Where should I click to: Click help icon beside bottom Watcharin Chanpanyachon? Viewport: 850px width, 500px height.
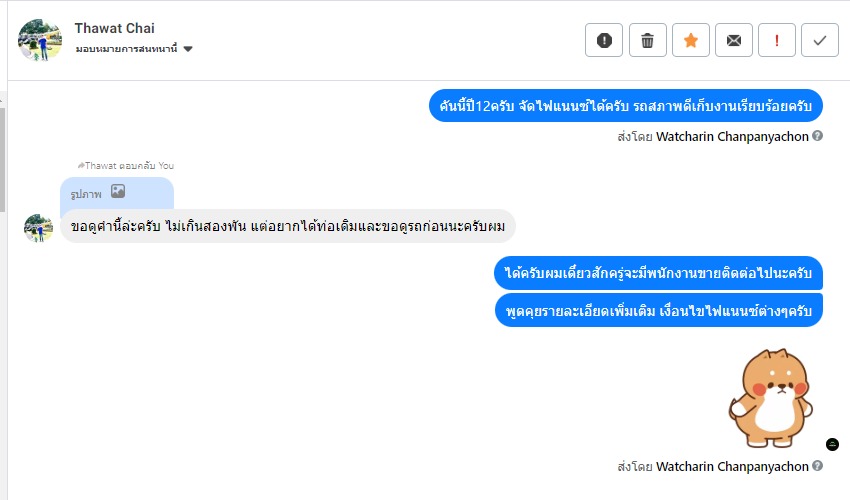click(x=818, y=466)
